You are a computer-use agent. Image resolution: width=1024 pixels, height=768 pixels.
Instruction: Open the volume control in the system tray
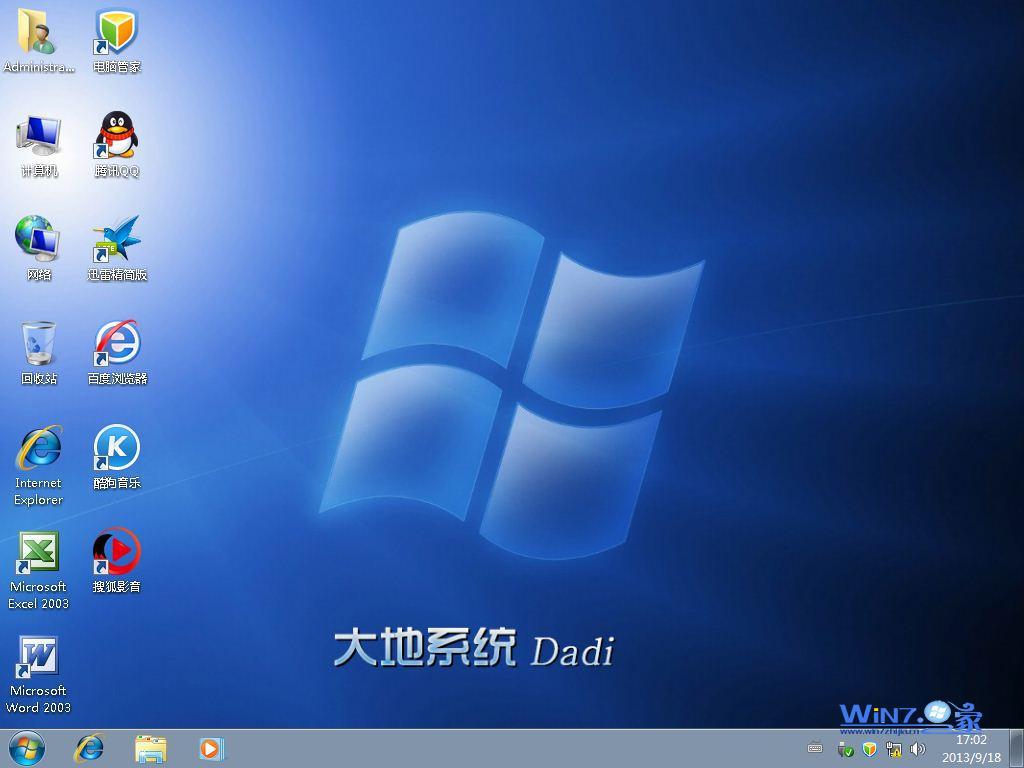[916, 750]
